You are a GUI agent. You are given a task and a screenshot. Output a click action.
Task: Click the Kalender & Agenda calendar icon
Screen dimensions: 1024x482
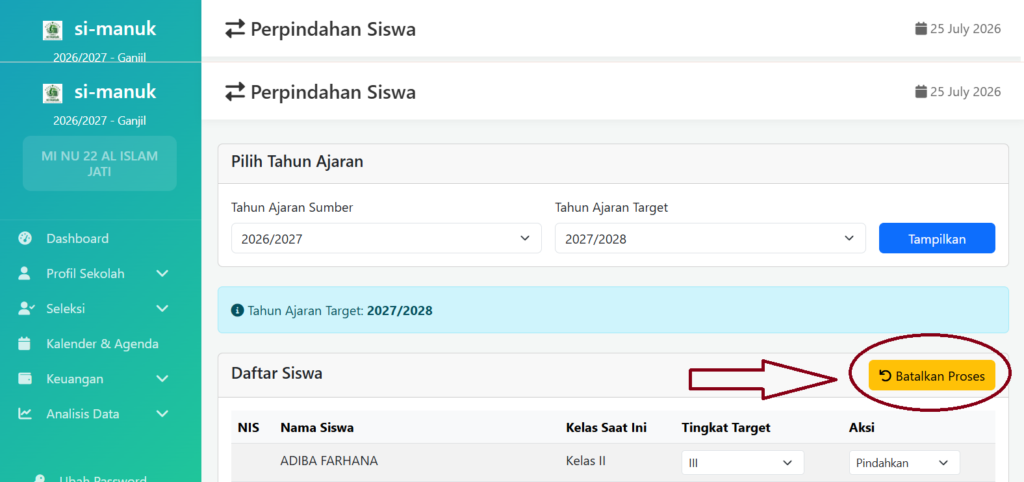(x=25, y=344)
